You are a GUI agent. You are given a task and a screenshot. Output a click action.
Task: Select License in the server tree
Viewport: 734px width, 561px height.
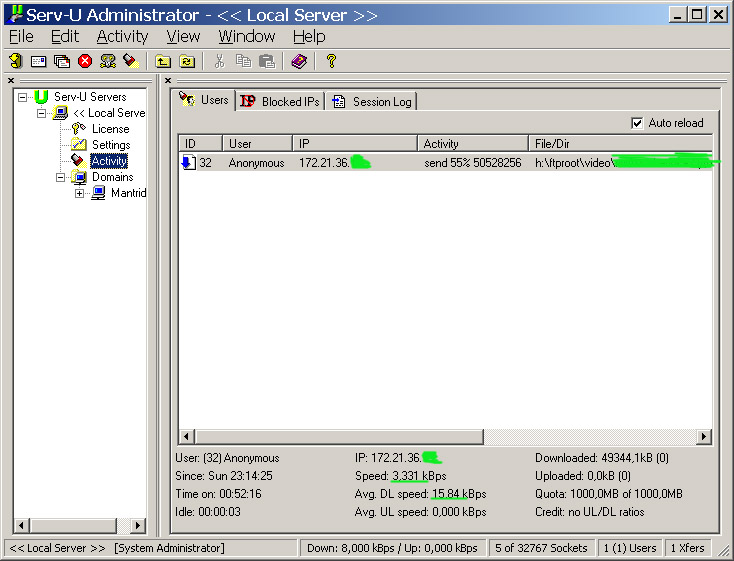click(x=110, y=129)
